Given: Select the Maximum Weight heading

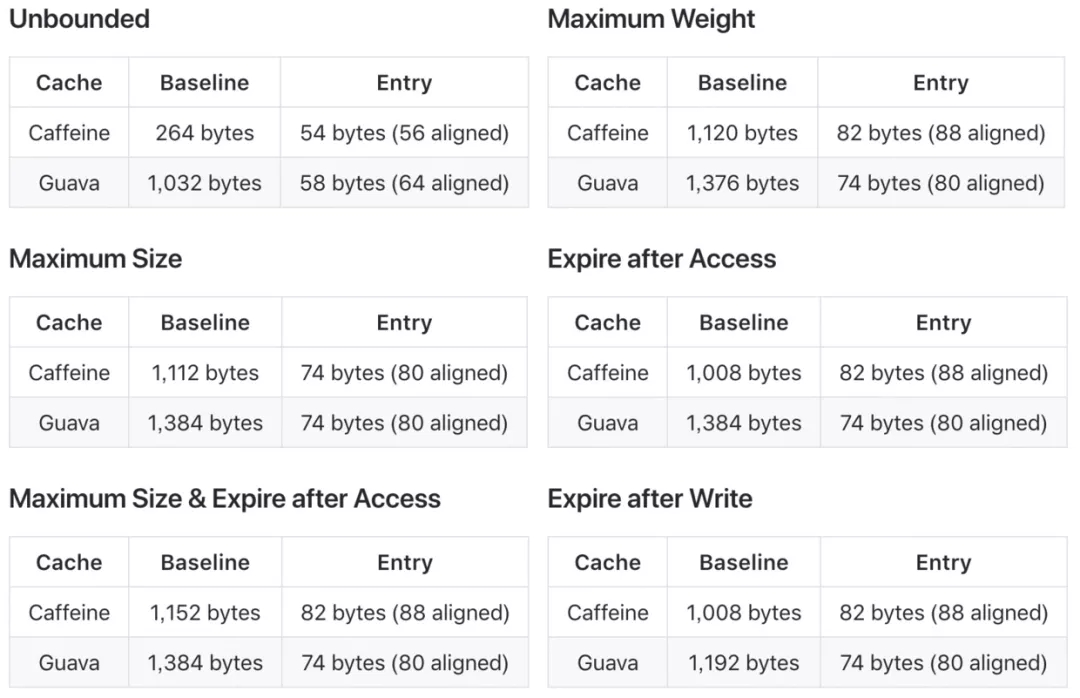Looking at the screenshot, I should pos(651,19).
